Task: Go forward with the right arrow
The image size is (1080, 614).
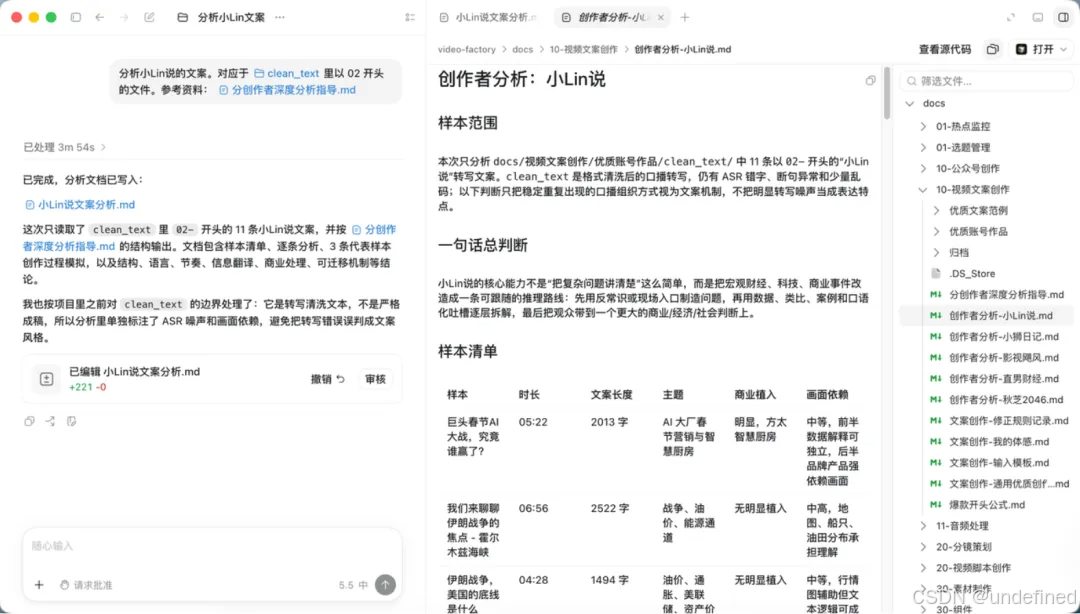Action: [124, 17]
